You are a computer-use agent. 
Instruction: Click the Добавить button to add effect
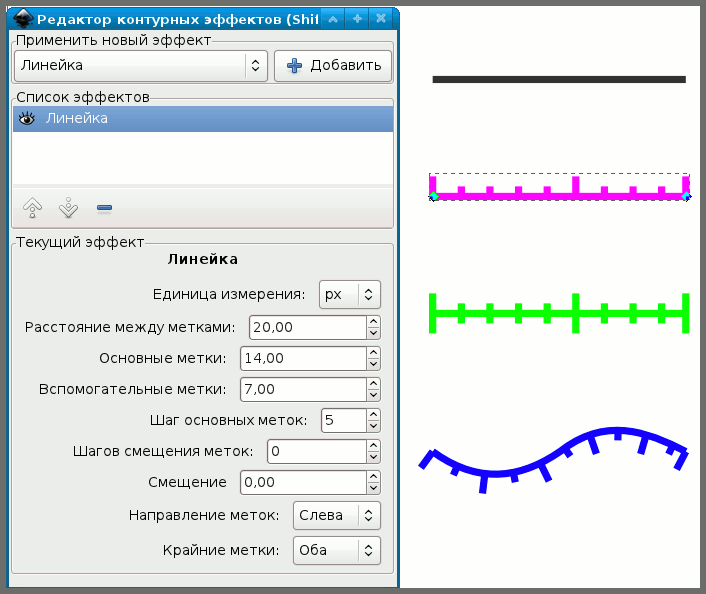(x=333, y=65)
